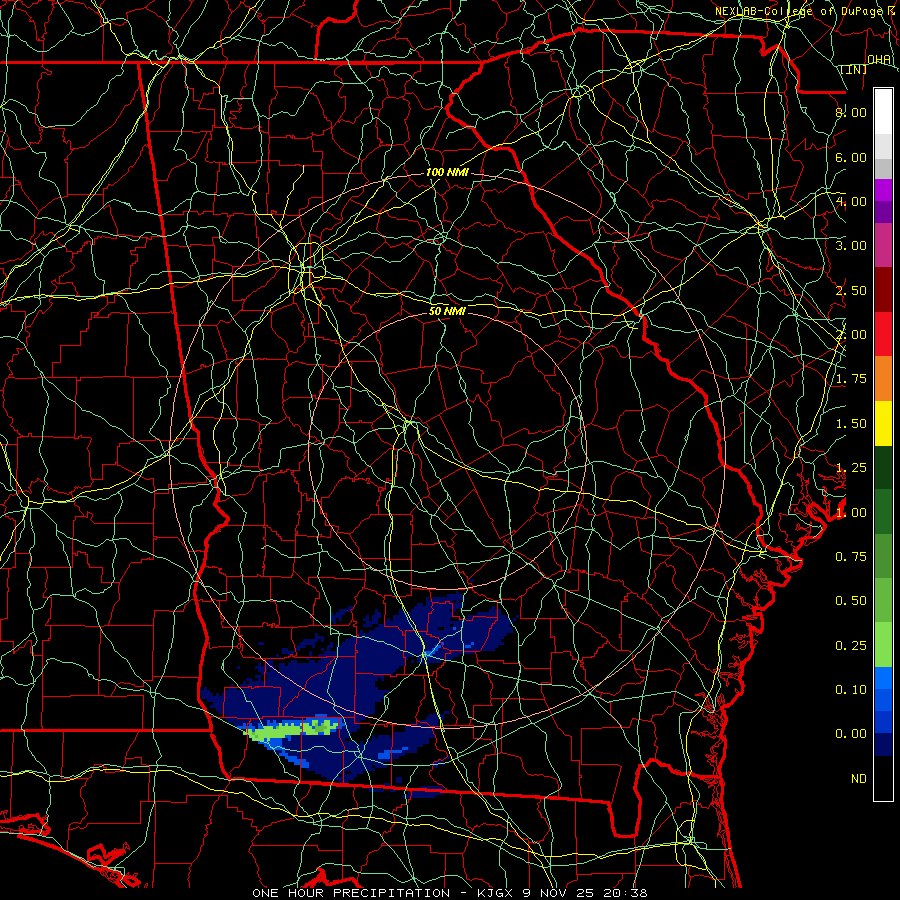Pick the pink swatch beside the 3.00 label
Image resolution: width=900 pixels, height=900 pixels.
point(883,246)
